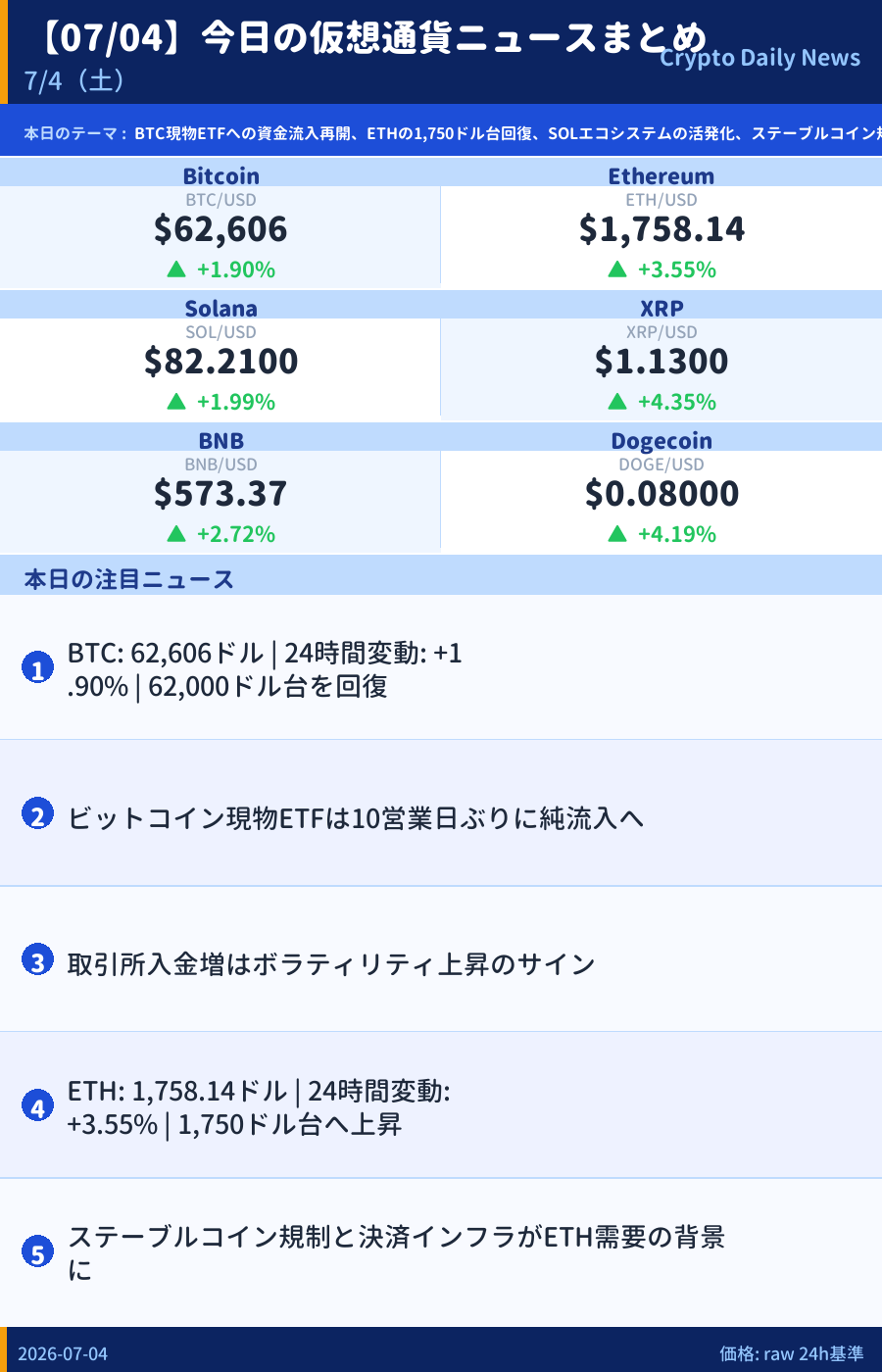This screenshot has width=882, height=1372.
Task: Select the Ethereum price $1,758.14
Action: [661, 229]
